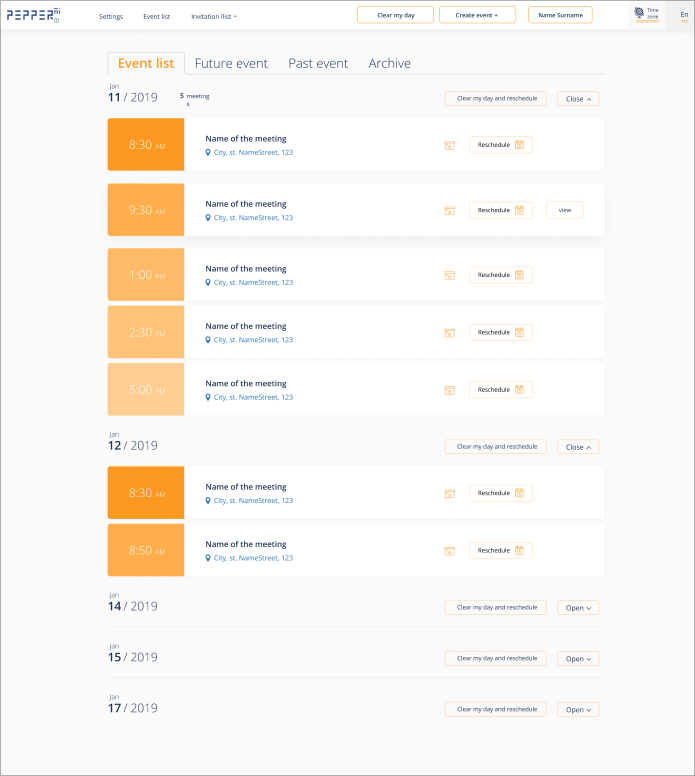Screen dimensions: 695x776
Task: Expand Jan 15 with the Open button
Action: click(x=578, y=659)
